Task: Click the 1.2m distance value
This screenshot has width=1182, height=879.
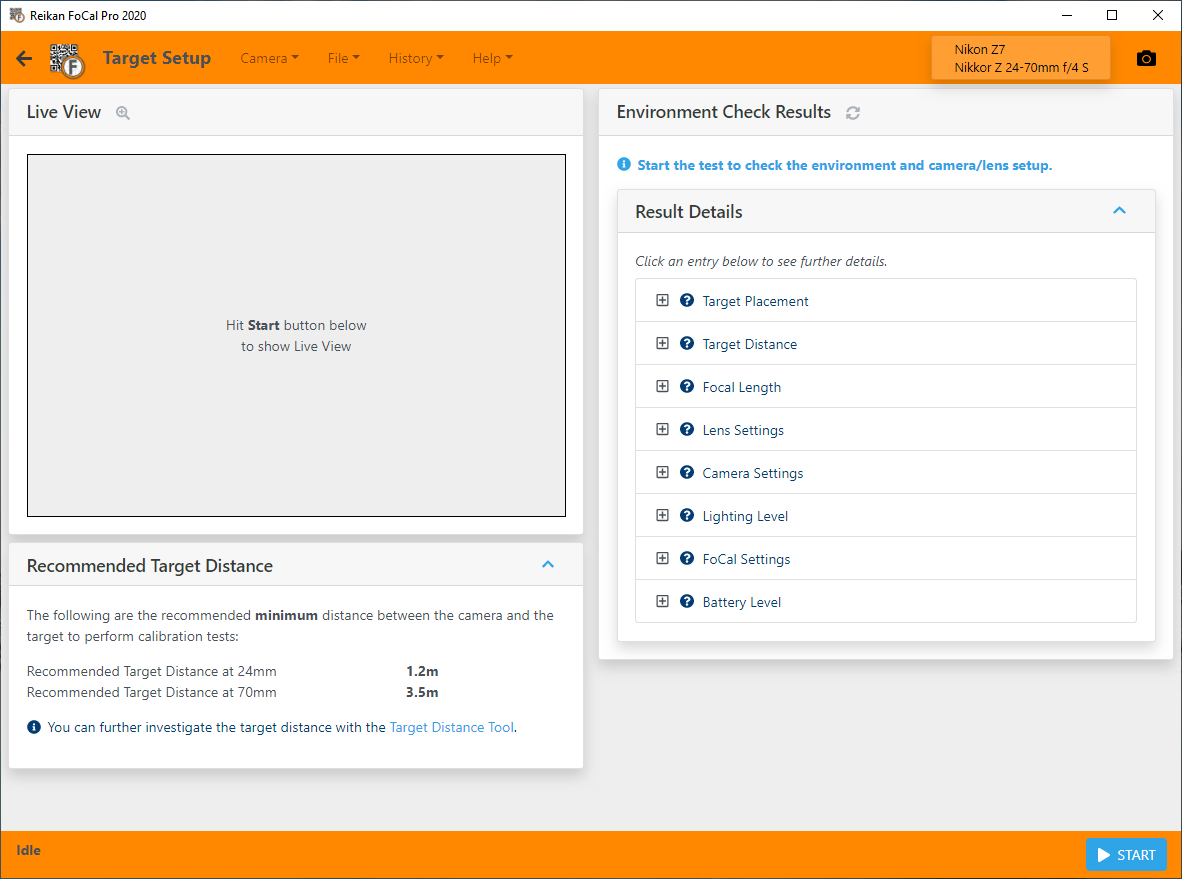Action: [422, 671]
